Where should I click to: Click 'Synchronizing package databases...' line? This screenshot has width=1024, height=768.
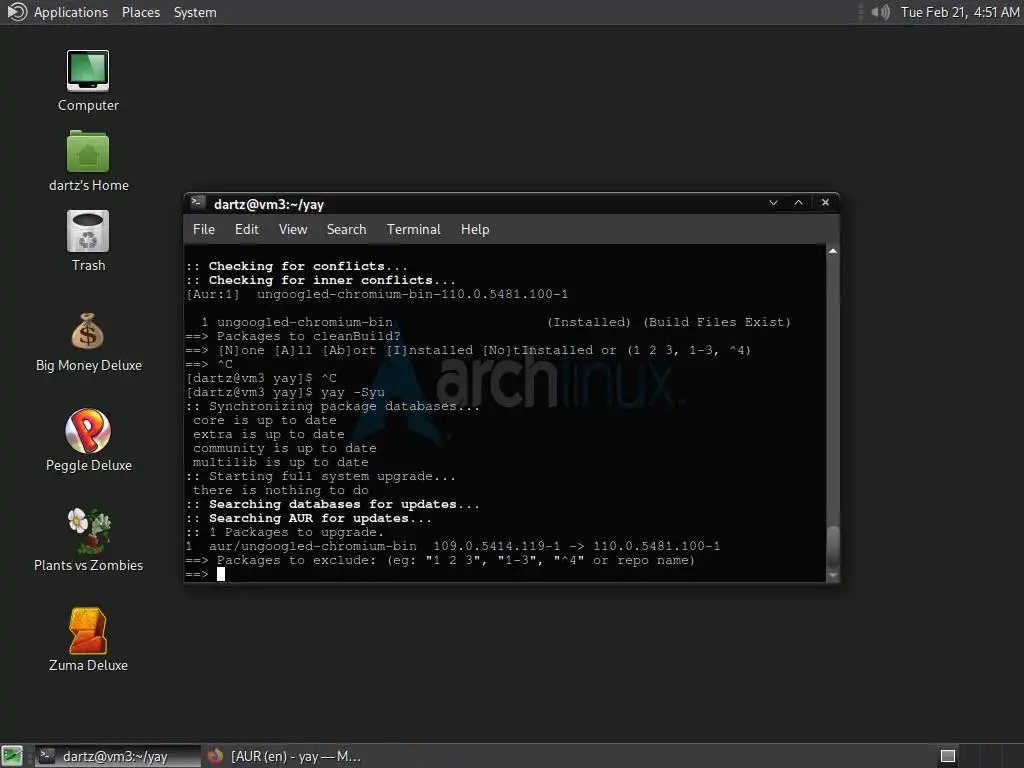(333, 406)
